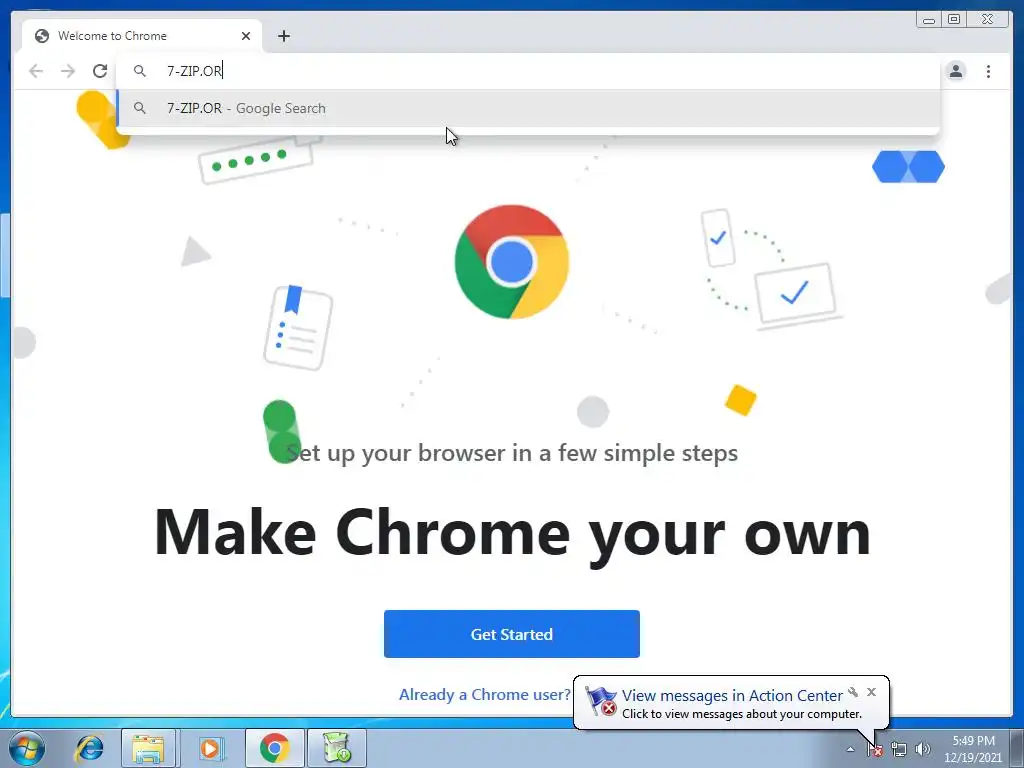Open a new tab with the plus button
The width and height of the screenshot is (1024, 768).
point(283,36)
